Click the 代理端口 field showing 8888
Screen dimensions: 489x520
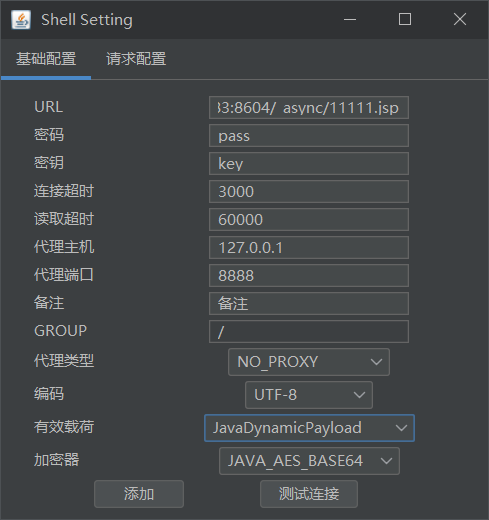309,276
